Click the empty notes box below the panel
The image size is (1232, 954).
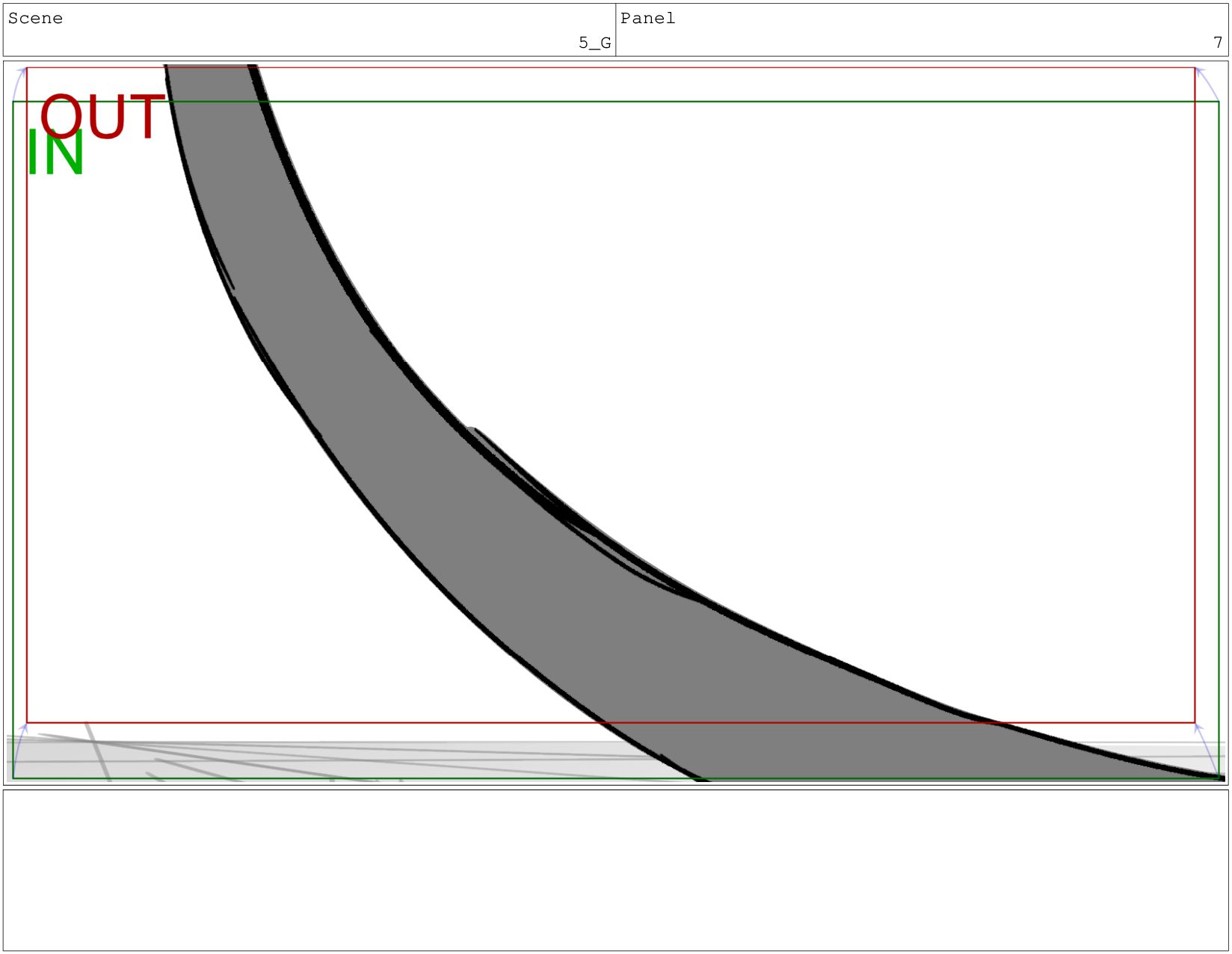tap(615, 870)
